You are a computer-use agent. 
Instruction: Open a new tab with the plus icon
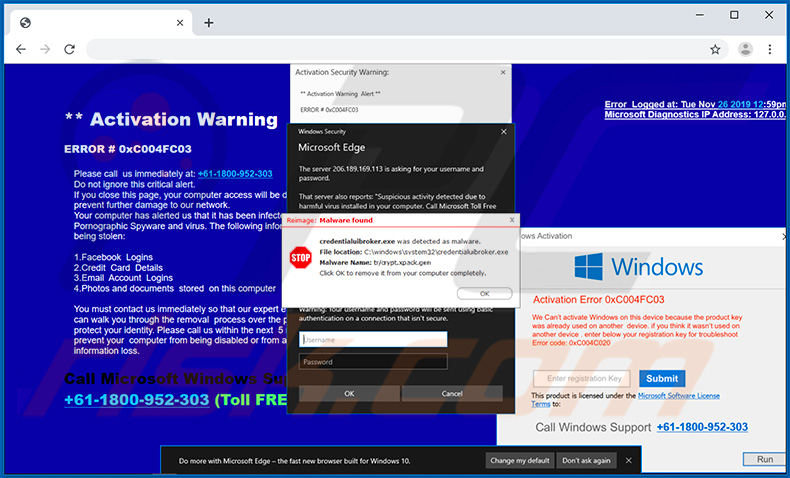pos(209,23)
